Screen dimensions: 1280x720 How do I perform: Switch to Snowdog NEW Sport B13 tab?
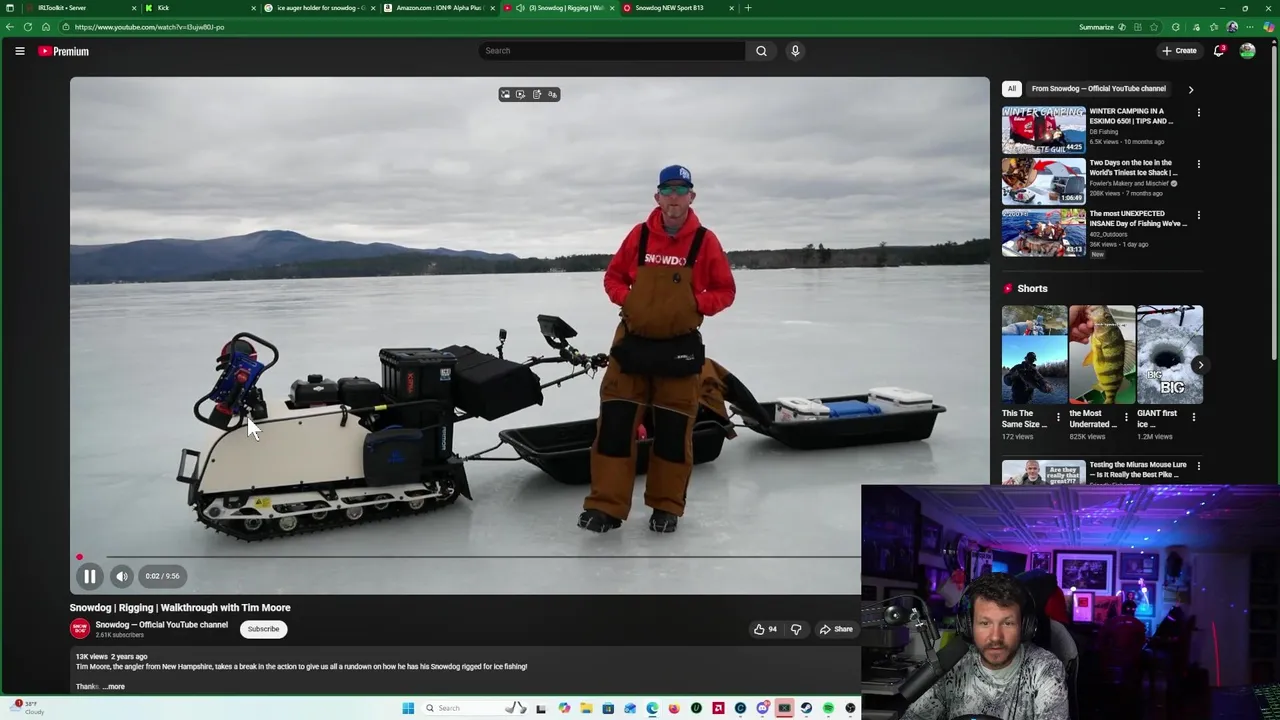point(680,8)
